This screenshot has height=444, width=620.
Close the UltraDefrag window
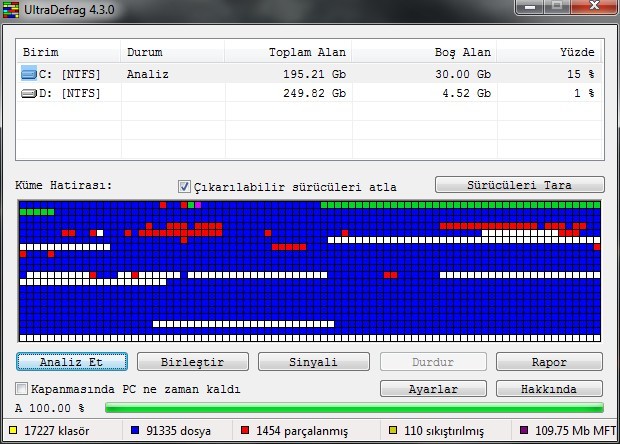pyautogui.click(x=594, y=6)
